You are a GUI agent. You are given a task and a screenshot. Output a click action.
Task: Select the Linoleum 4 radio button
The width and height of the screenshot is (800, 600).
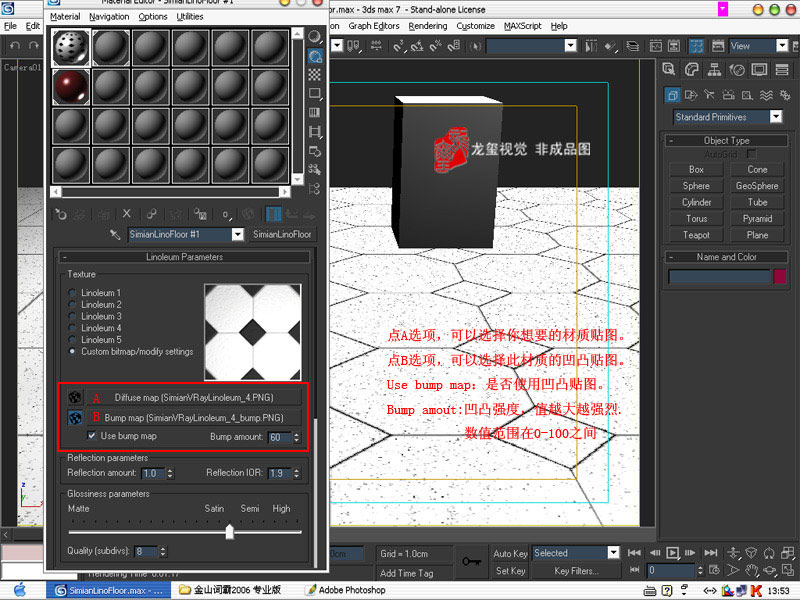point(72,328)
